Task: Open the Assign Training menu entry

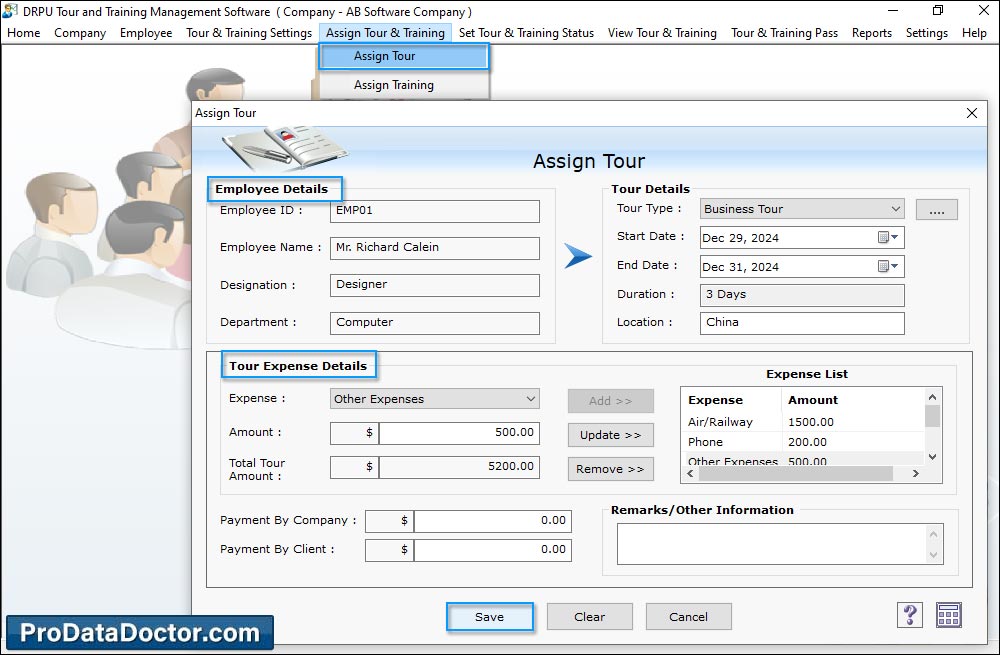Action: click(394, 85)
